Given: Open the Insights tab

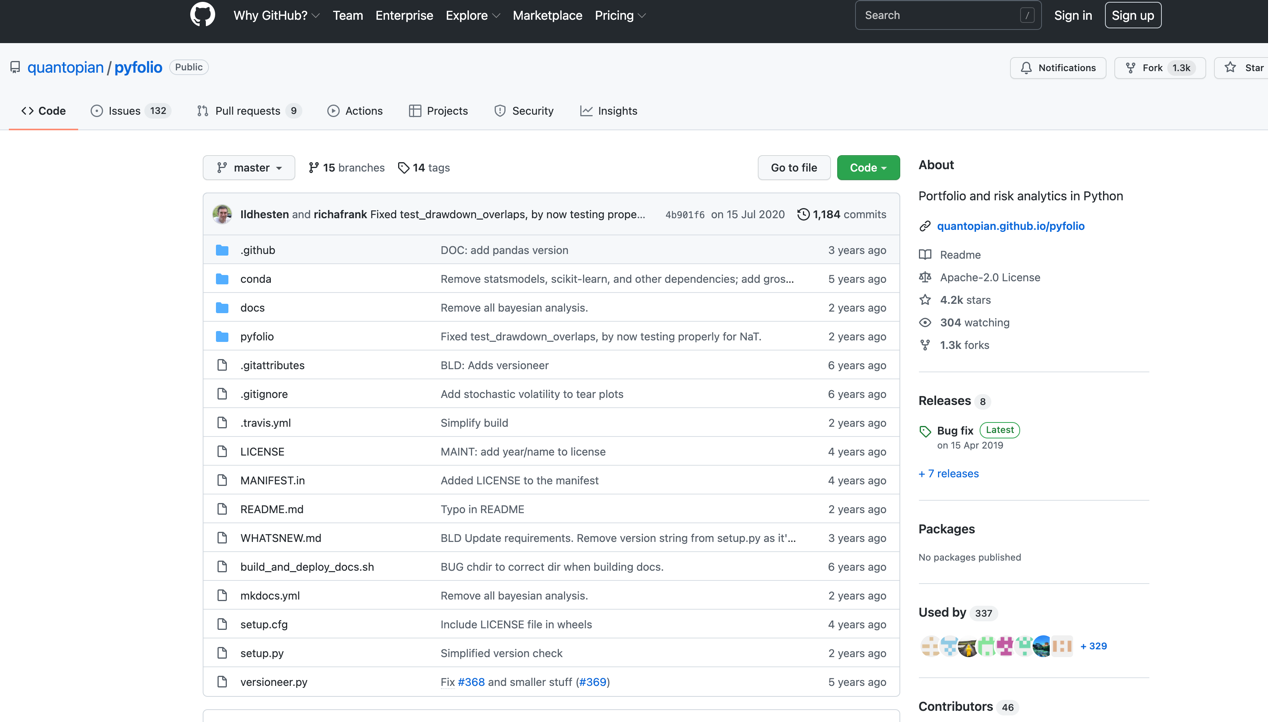Looking at the screenshot, I should 609,111.
